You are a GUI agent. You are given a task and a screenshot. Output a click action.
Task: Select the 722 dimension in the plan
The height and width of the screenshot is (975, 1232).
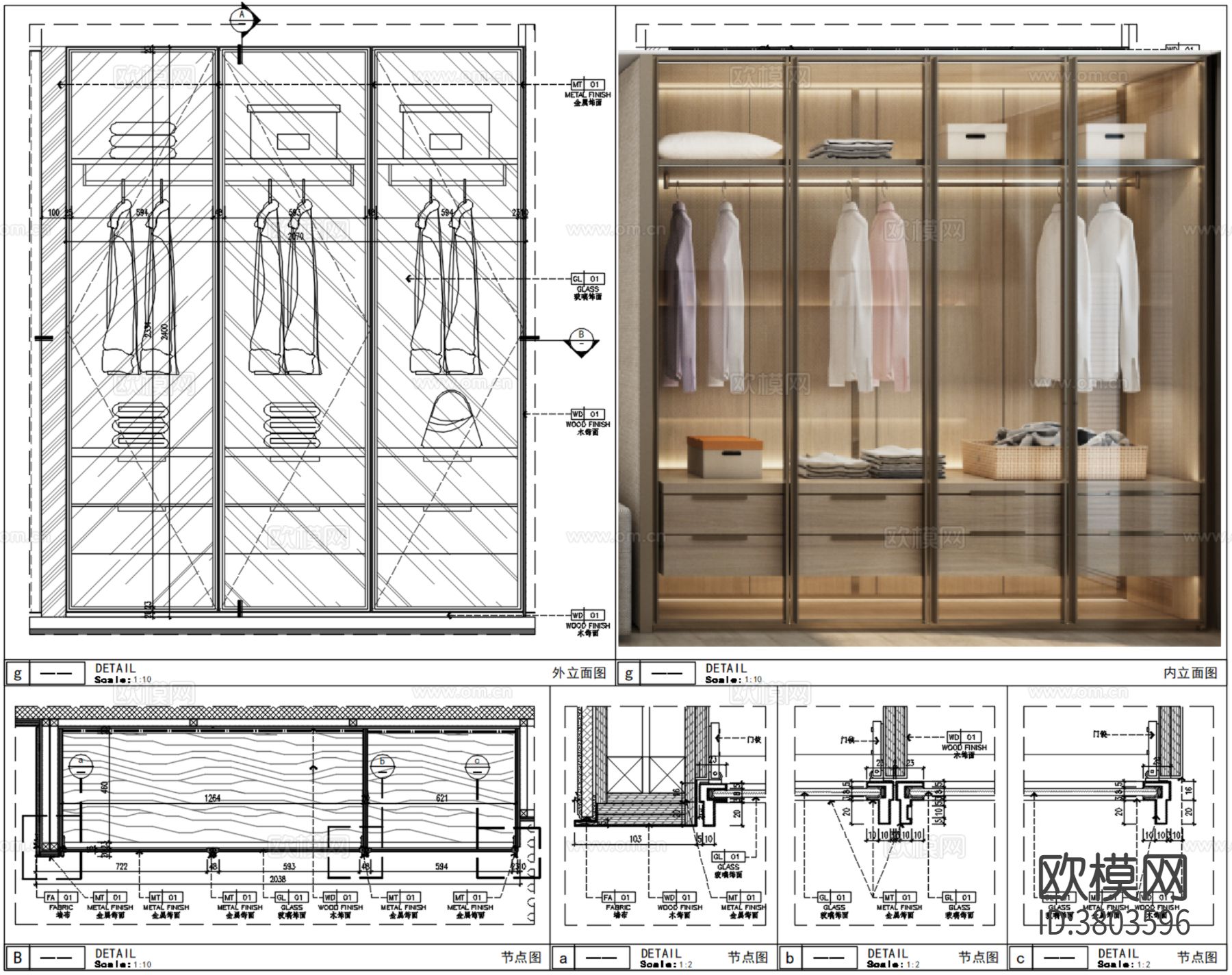120,867
